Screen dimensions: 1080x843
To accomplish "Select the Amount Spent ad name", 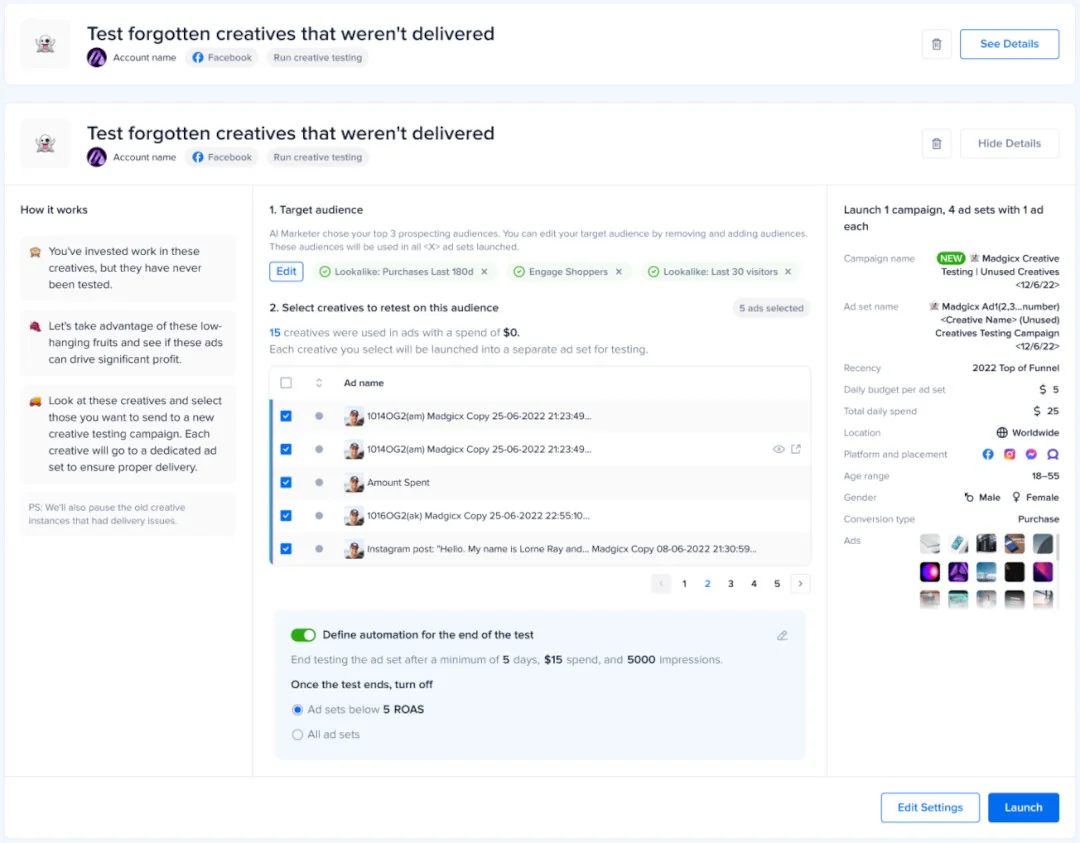I will 398,482.
